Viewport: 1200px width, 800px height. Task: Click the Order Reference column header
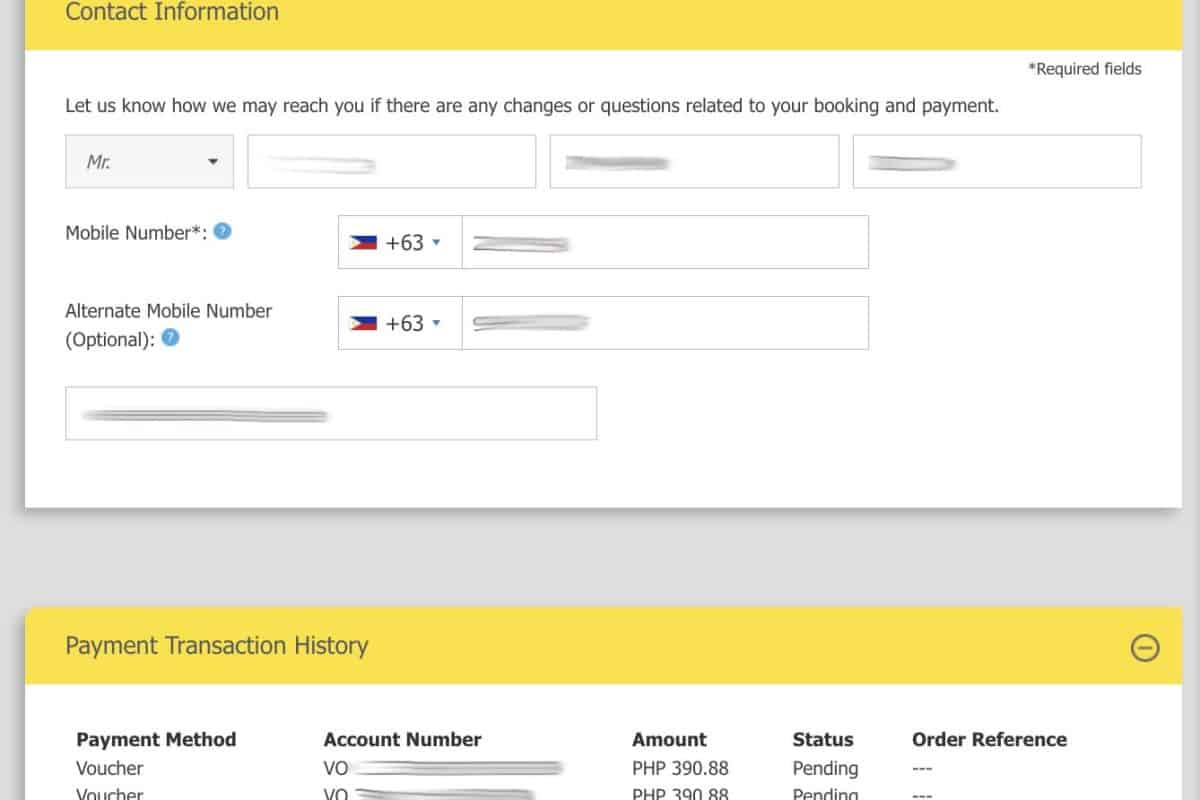tap(989, 740)
